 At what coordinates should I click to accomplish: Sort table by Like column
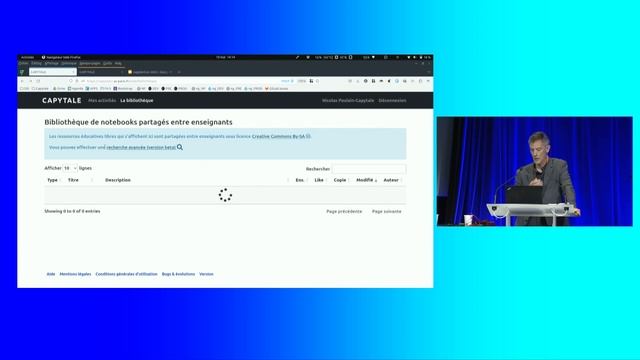[320, 180]
